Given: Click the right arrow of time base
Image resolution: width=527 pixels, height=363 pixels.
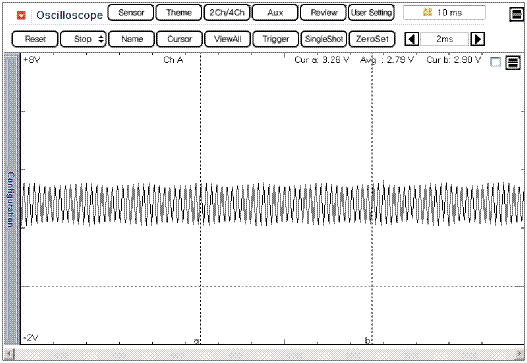Looking at the screenshot, I should (x=477, y=39).
